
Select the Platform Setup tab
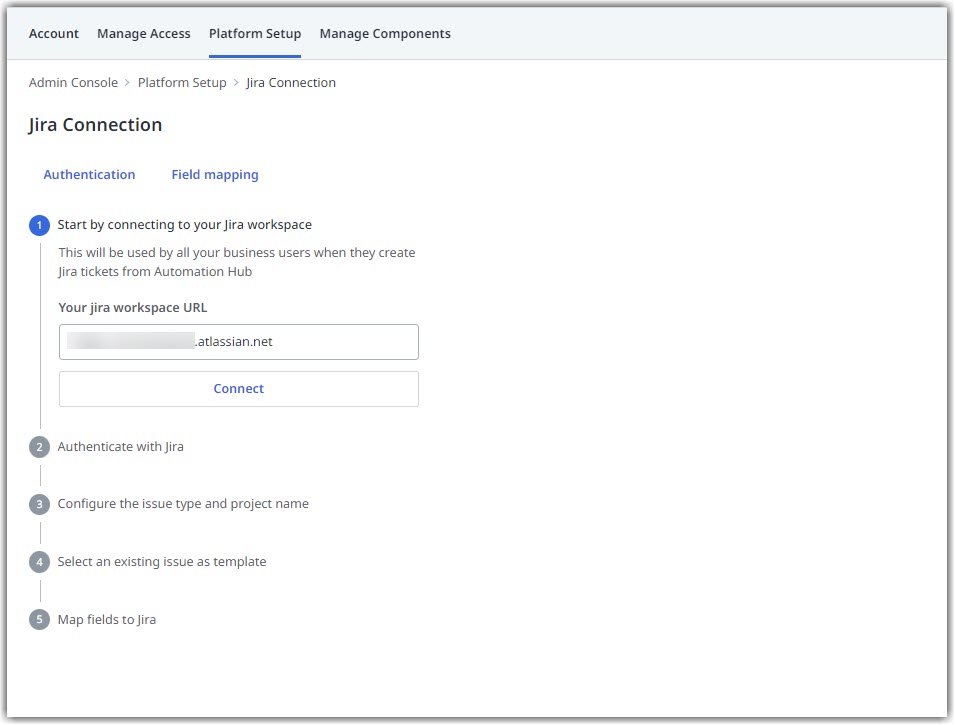click(x=255, y=34)
